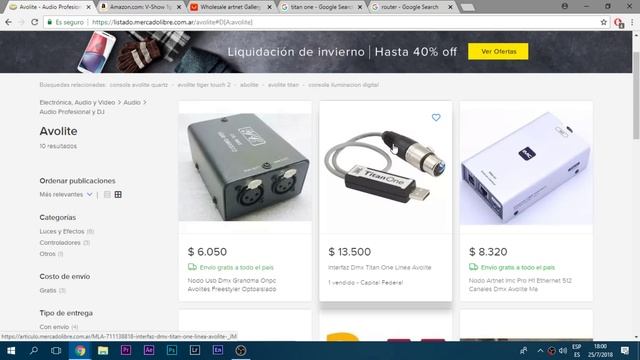Switch to grid view layout icon

tap(118, 195)
